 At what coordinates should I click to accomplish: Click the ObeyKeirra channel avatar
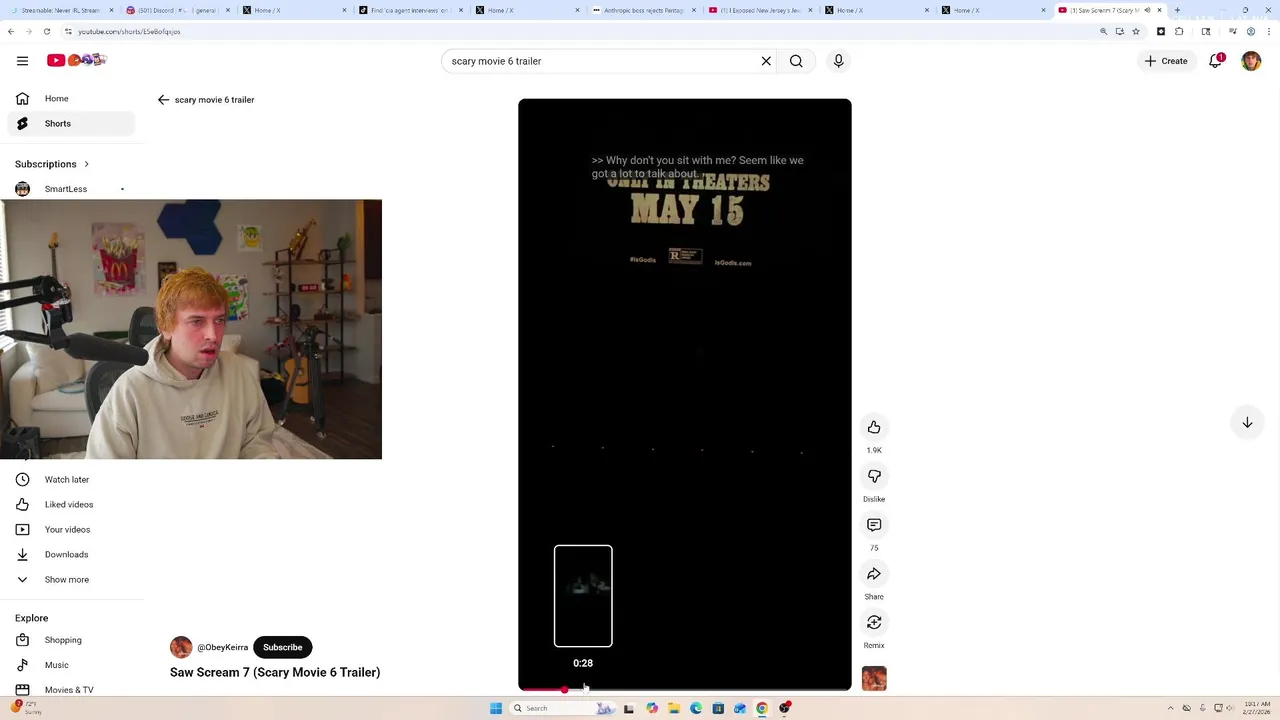click(181, 647)
